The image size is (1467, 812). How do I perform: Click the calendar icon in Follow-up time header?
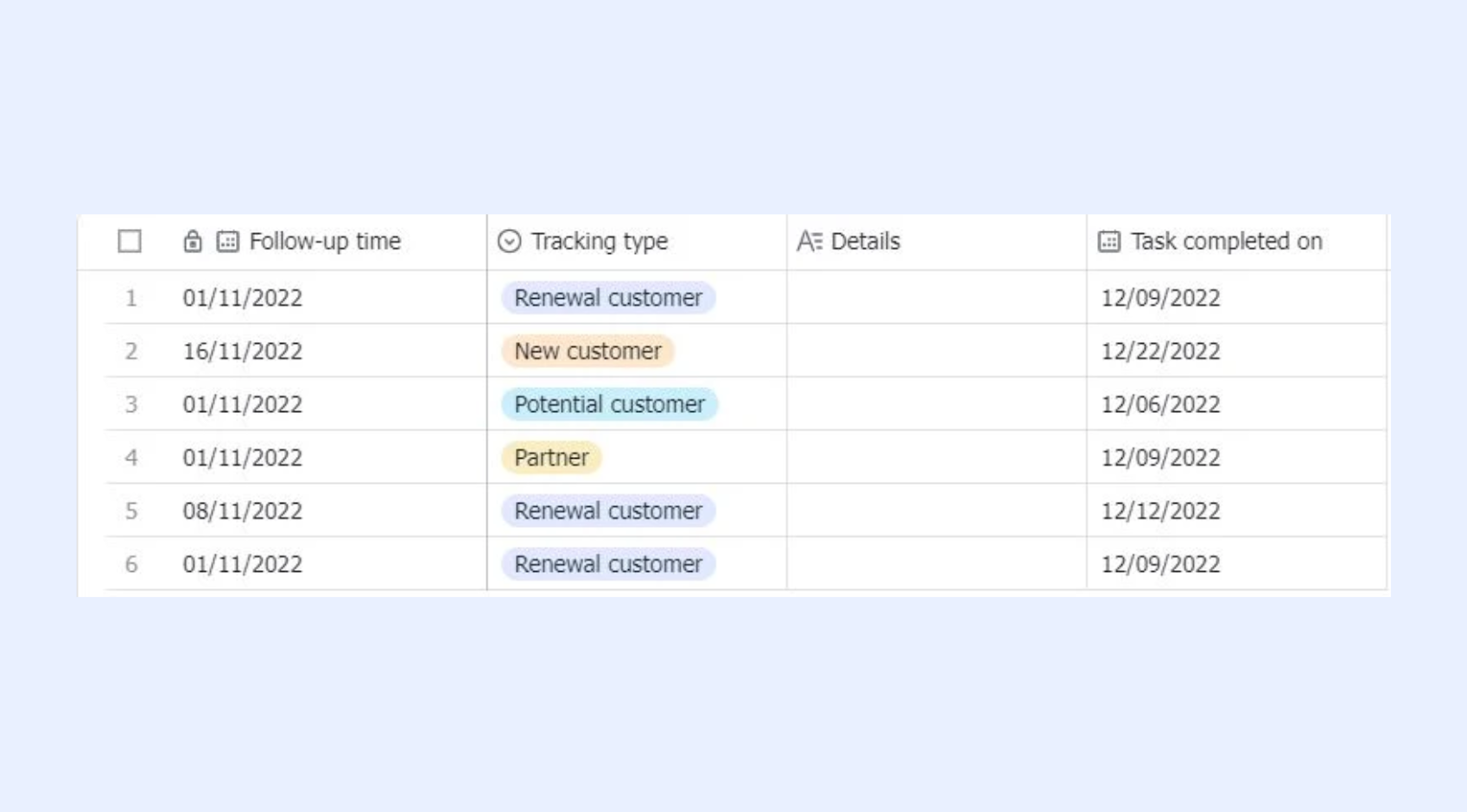pyautogui.click(x=227, y=241)
